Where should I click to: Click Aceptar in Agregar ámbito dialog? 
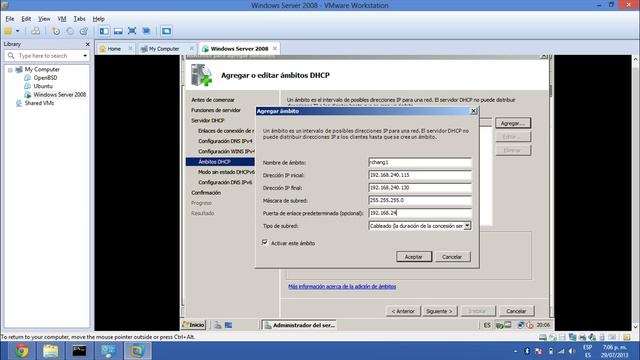pos(413,257)
